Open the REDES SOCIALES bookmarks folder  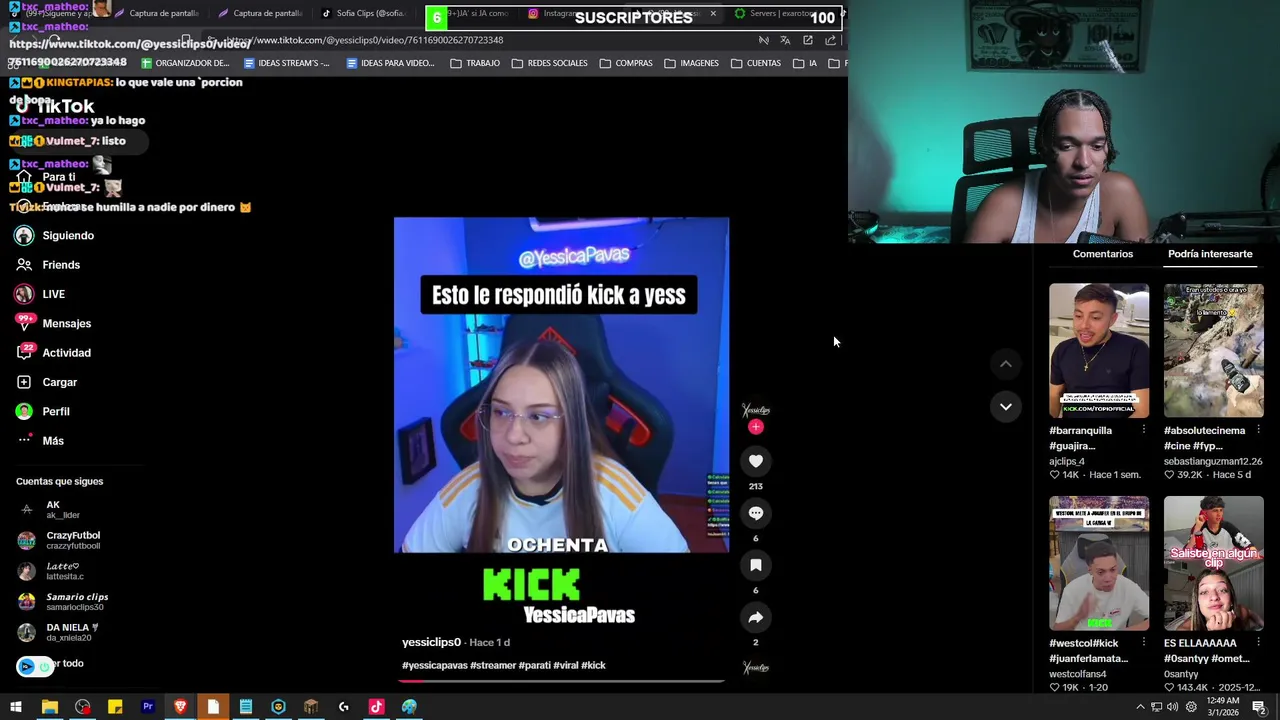pos(549,63)
